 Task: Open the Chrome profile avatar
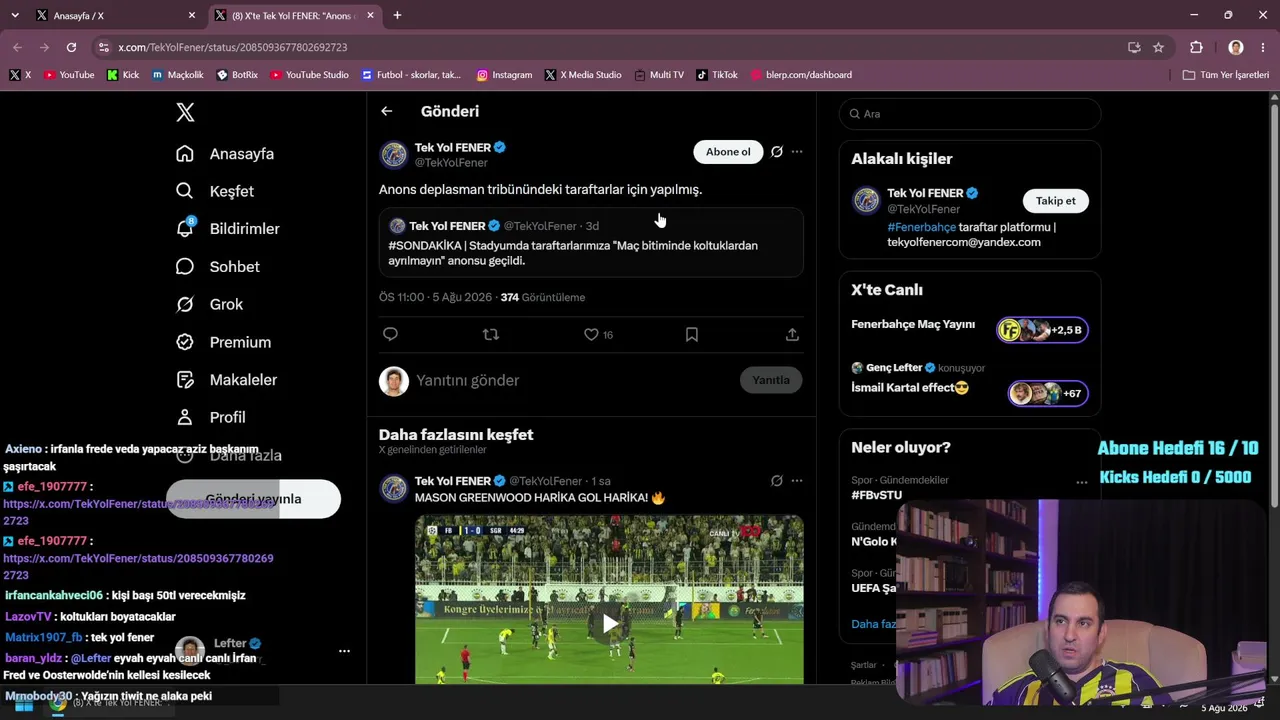point(1236,47)
